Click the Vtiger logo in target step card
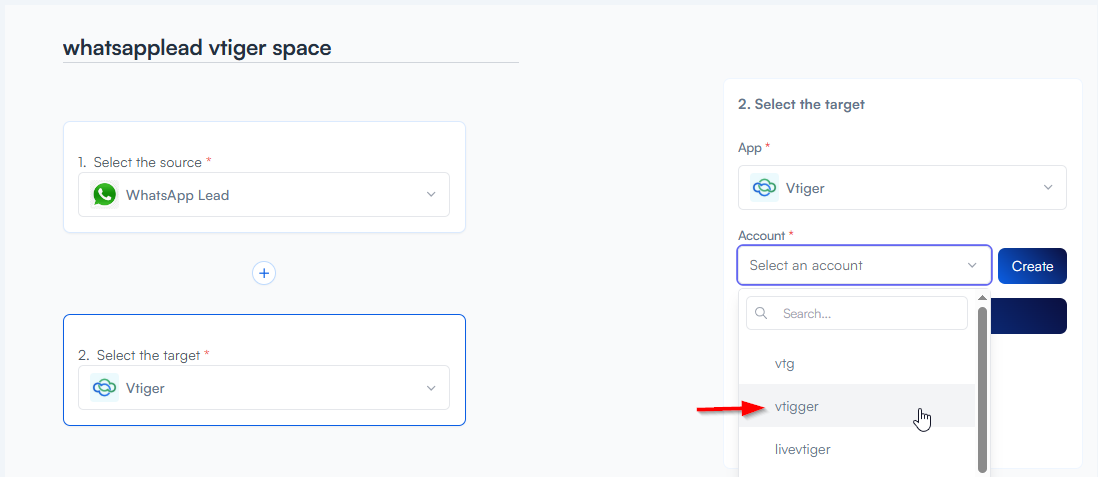This screenshot has height=477, width=1098. pyautogui.click(x=105, y=388)
